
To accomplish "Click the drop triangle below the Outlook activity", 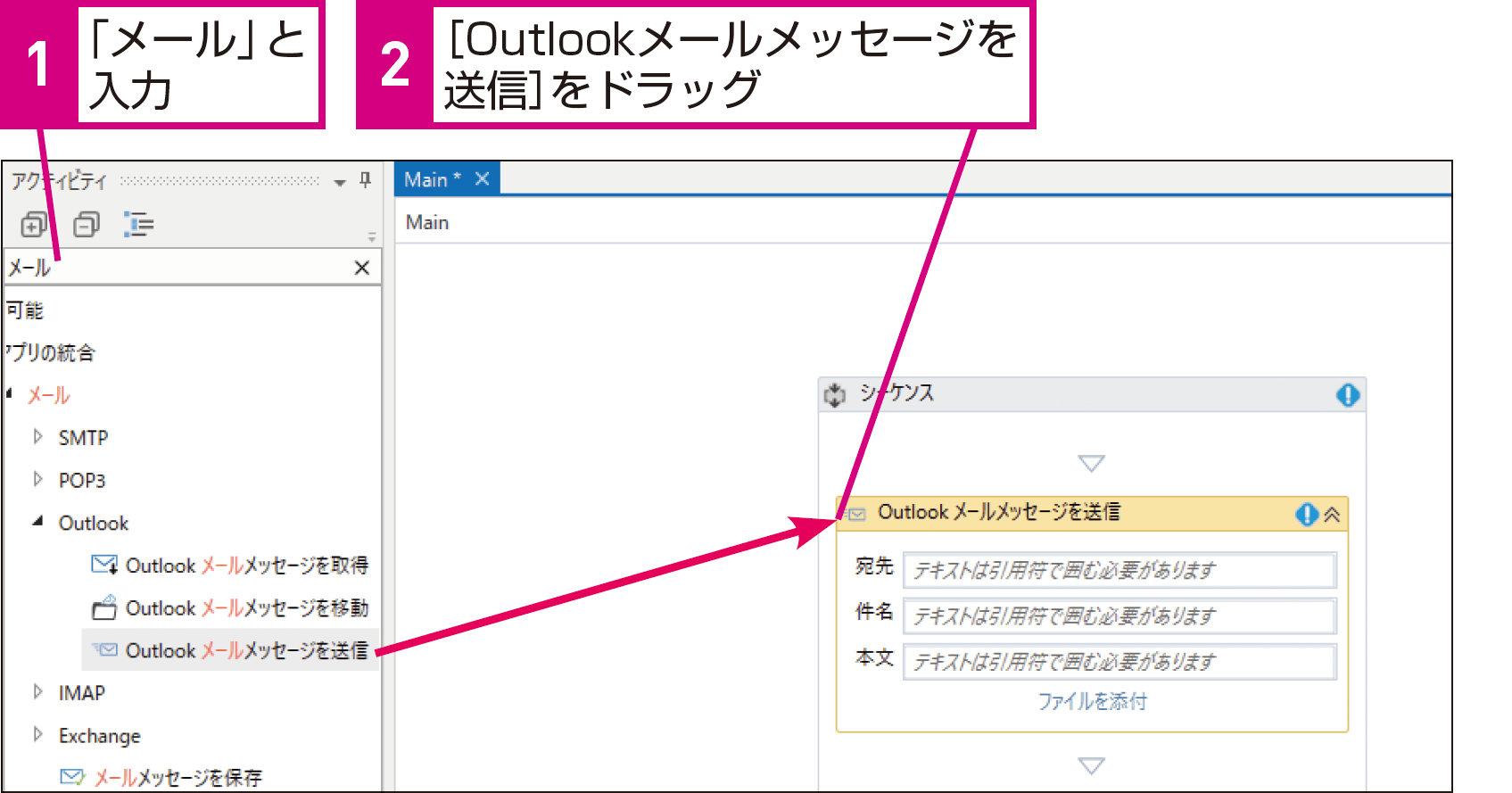I will click(1092, 765).
